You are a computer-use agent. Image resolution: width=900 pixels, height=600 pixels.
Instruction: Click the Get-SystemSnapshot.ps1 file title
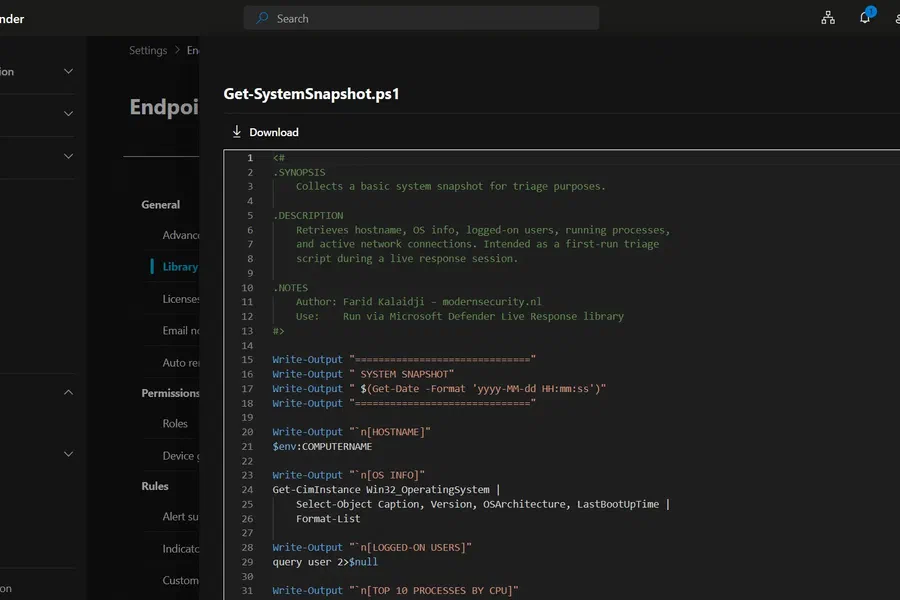pos(311,94)
